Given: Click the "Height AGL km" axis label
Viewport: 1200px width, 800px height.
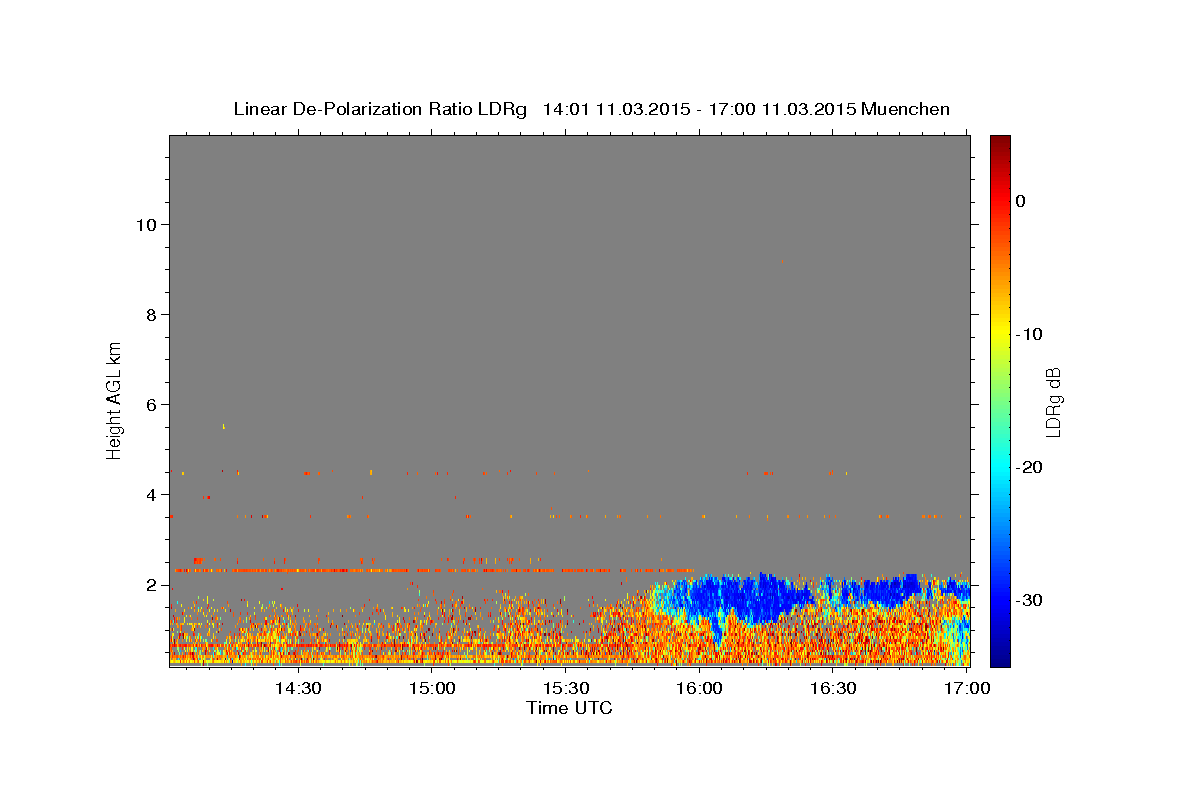Looking at the screenshot, I should coord(114,399).
